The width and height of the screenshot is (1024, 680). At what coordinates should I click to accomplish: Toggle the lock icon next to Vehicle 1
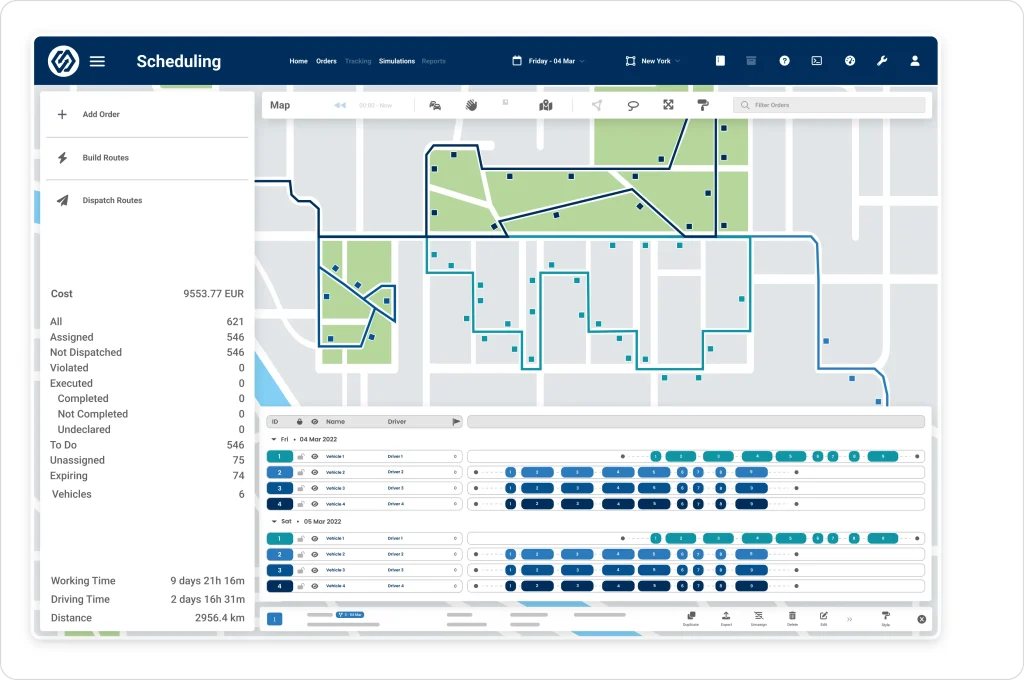tap(302, 456)
